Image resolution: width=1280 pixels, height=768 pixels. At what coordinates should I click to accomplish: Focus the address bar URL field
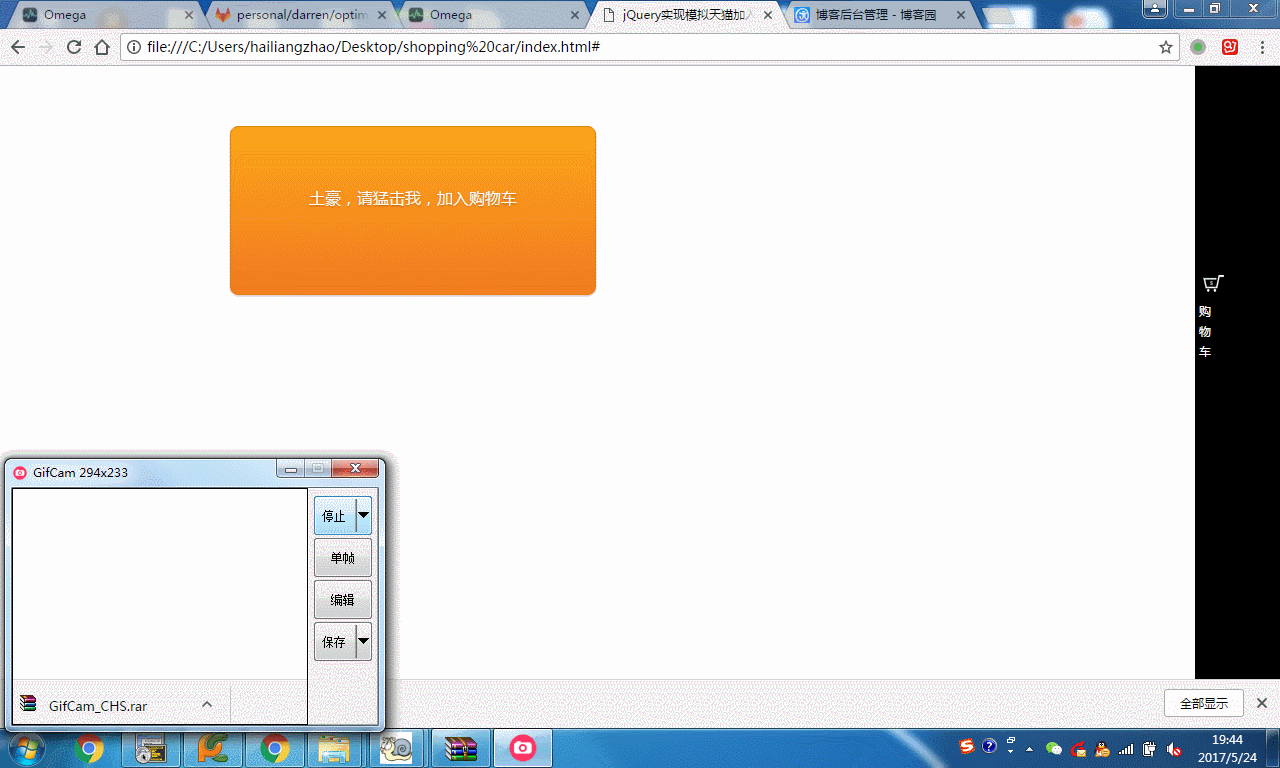tap(650, 47)
